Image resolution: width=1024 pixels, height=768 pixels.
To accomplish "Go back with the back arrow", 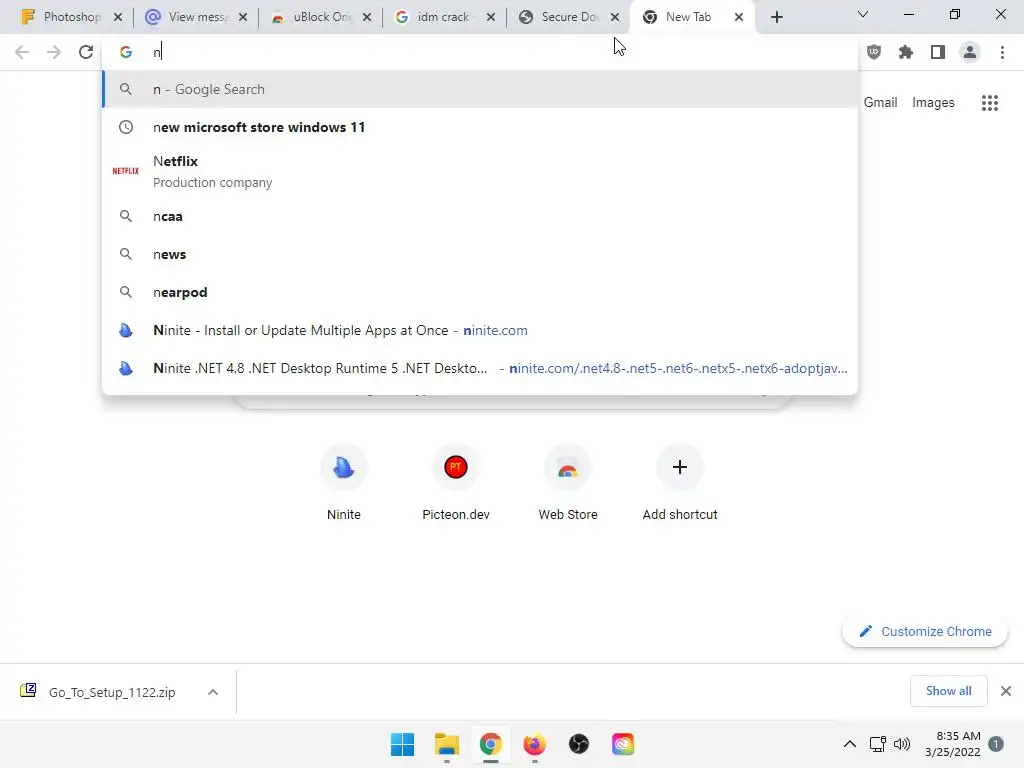I will tap(22, 52).
